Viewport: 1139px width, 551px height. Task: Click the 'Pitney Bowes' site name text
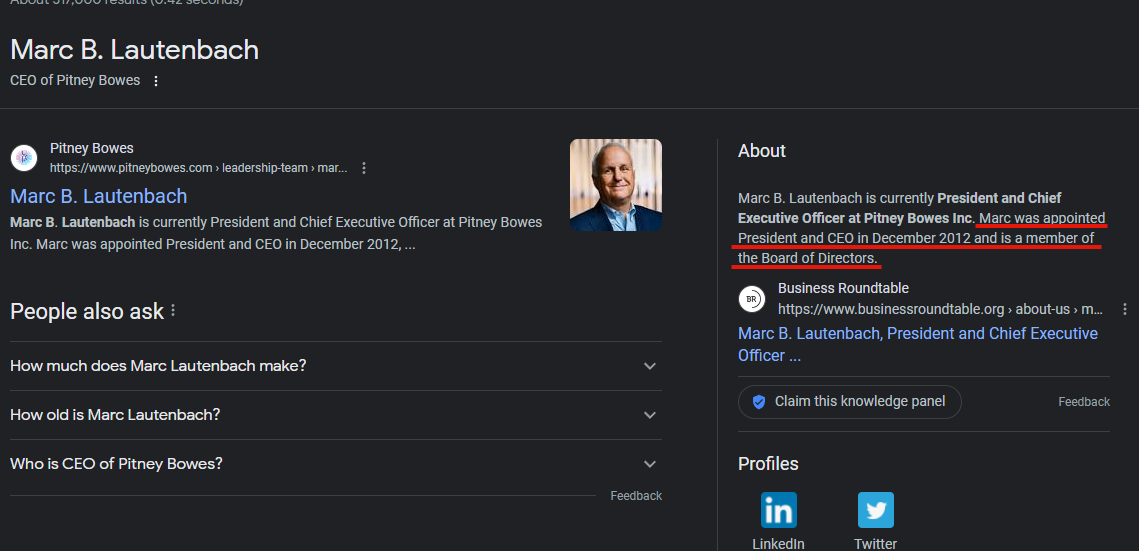pos(92,148)
